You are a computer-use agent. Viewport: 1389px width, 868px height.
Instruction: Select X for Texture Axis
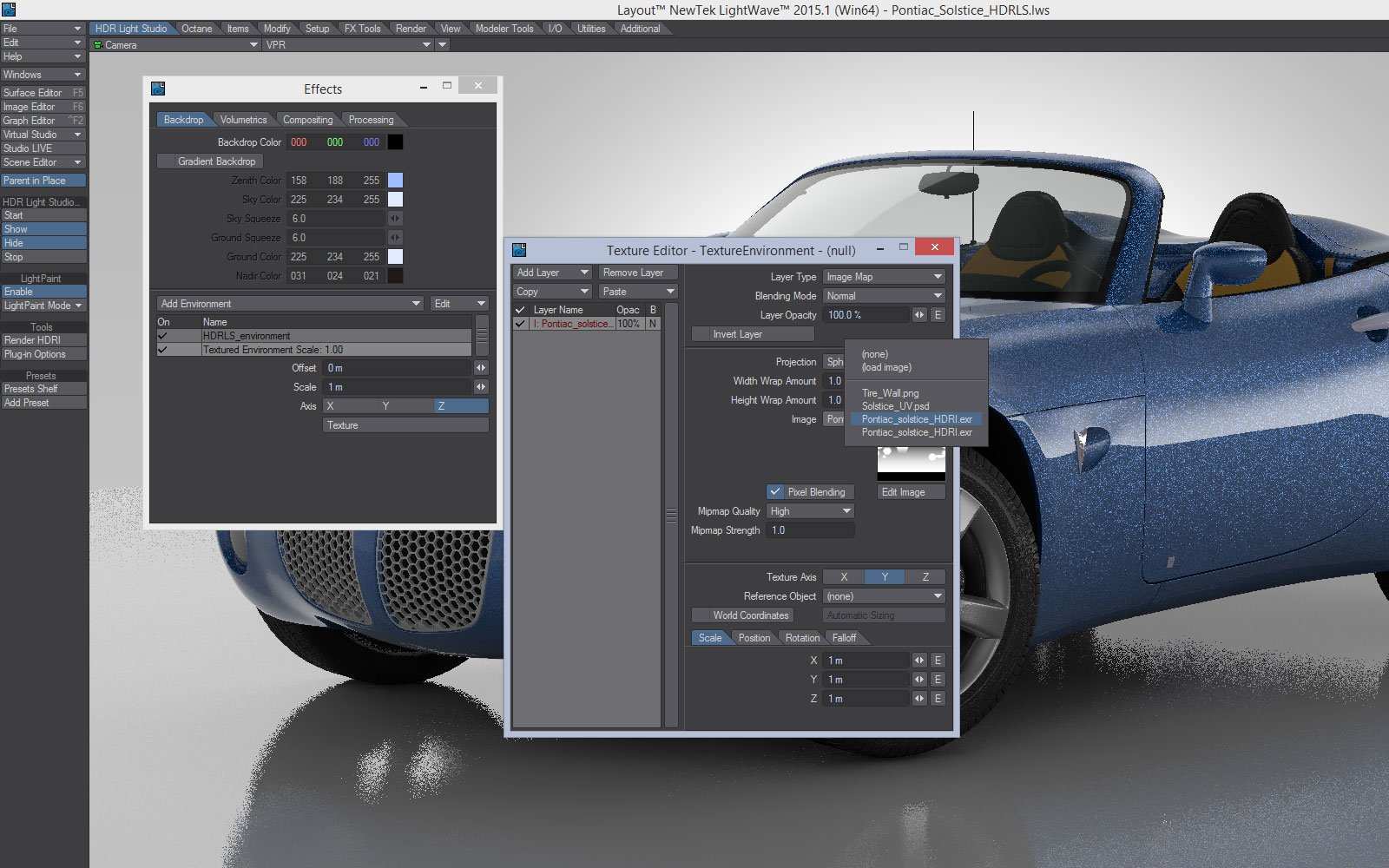pyautogui.click(x=844, y=577)
